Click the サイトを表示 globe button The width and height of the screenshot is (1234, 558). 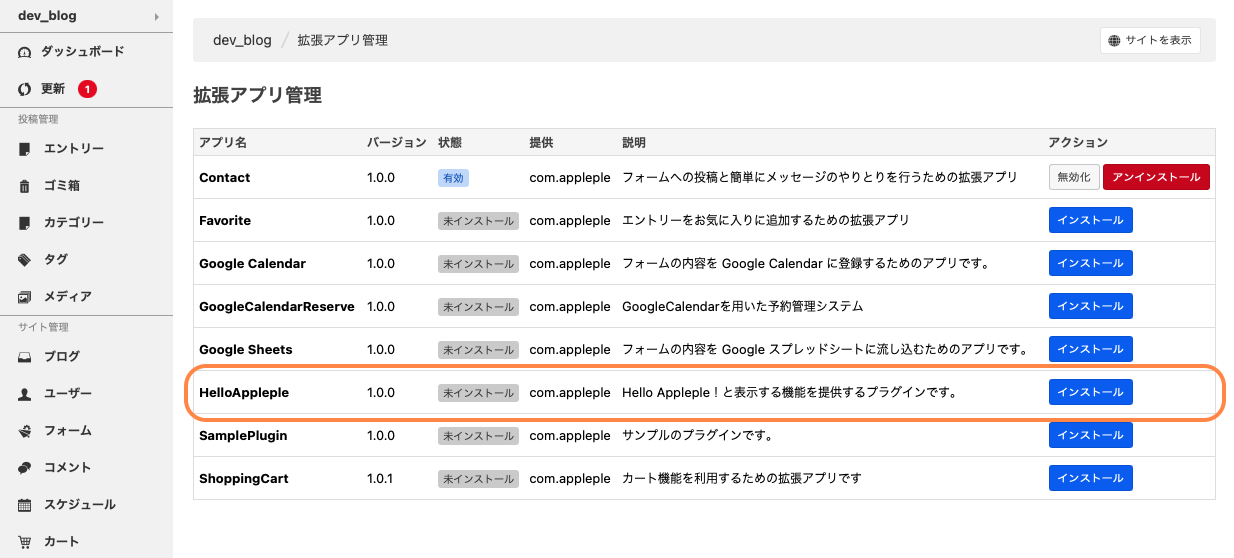click(x=1150, y=41)
